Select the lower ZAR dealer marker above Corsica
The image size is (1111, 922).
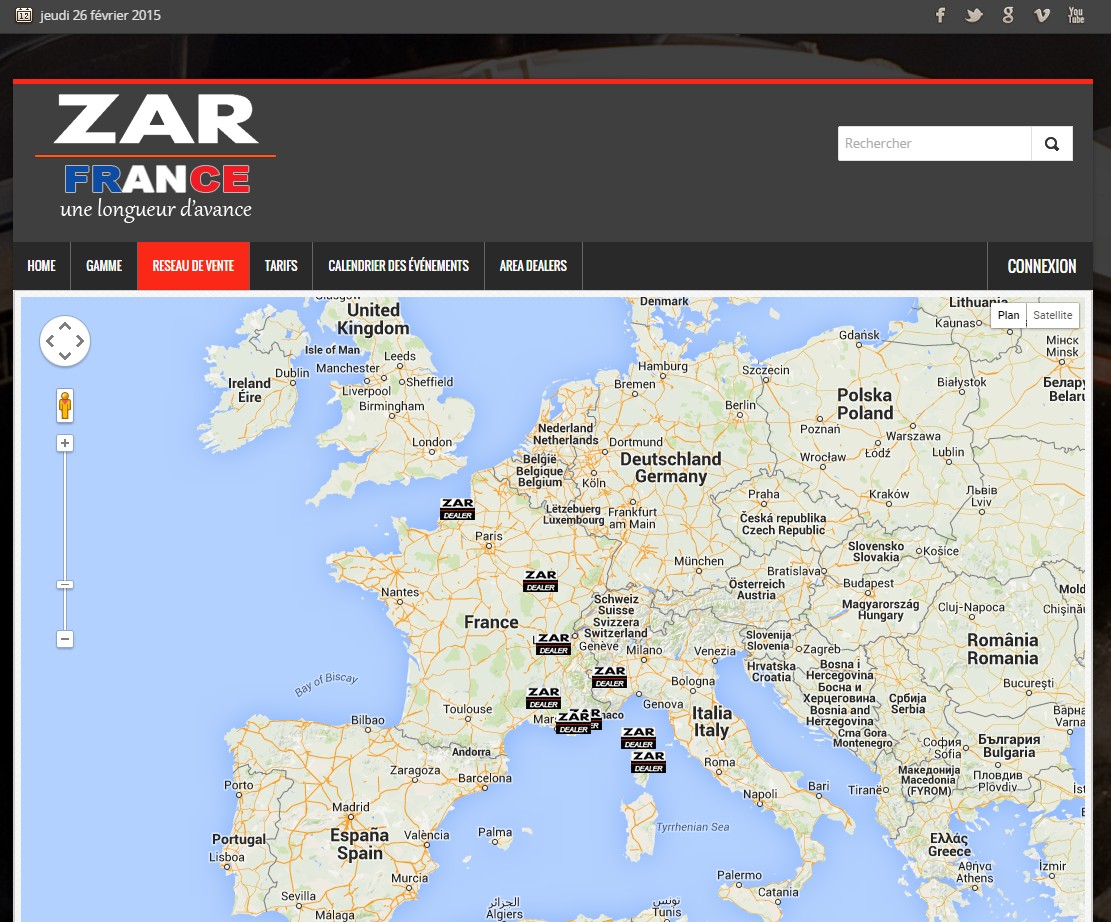click(x=648, y=762)
